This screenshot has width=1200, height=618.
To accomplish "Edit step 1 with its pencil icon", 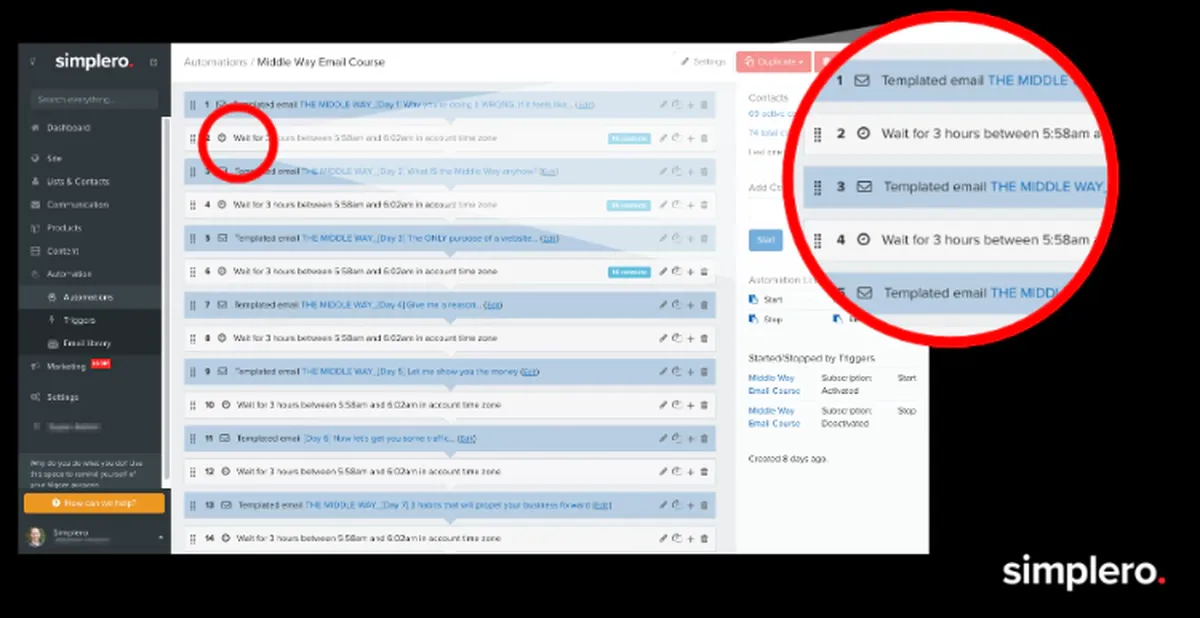I will (x=662, y=104).
